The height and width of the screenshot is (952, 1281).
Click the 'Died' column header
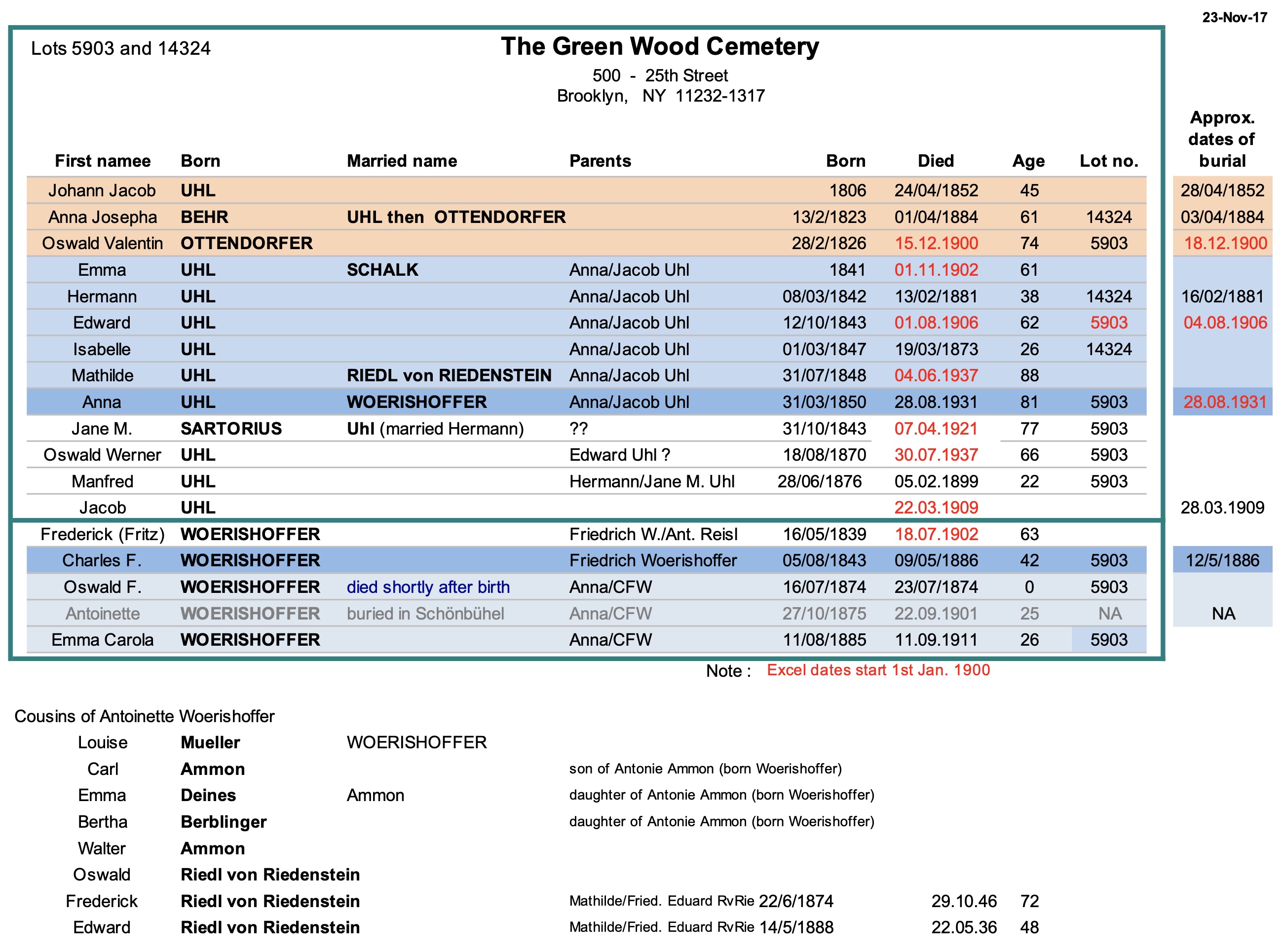[936, 161]
